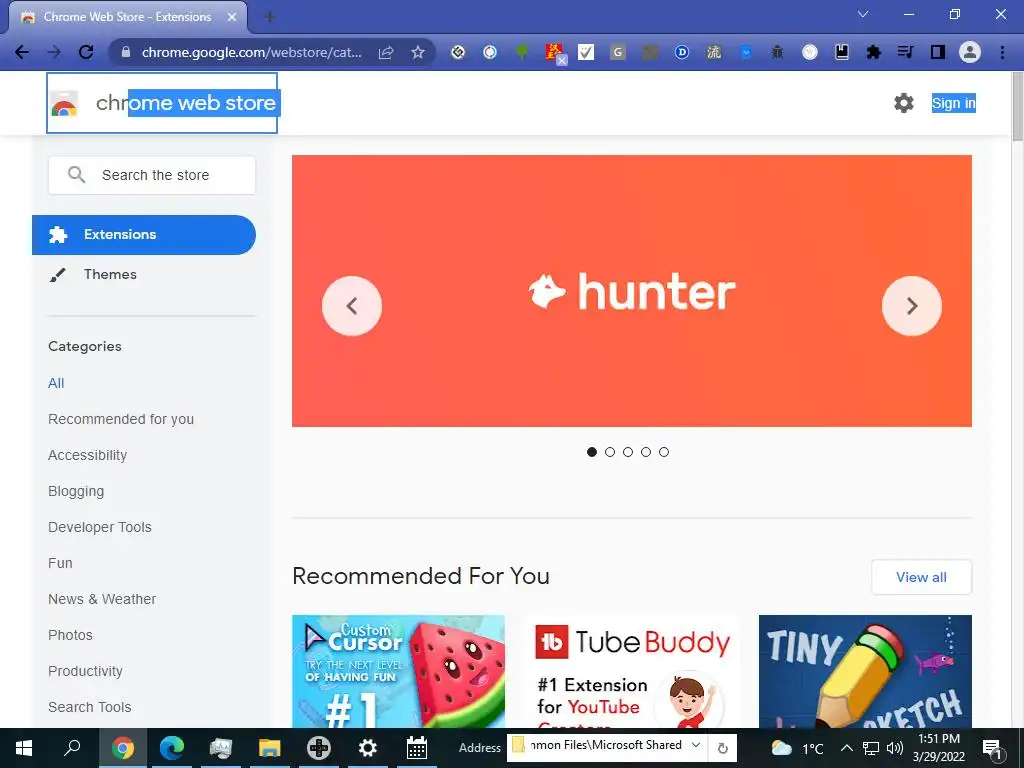Open a new tab with plus button
The height and width of the screenshot is (768, 1024).
point(270,17)
